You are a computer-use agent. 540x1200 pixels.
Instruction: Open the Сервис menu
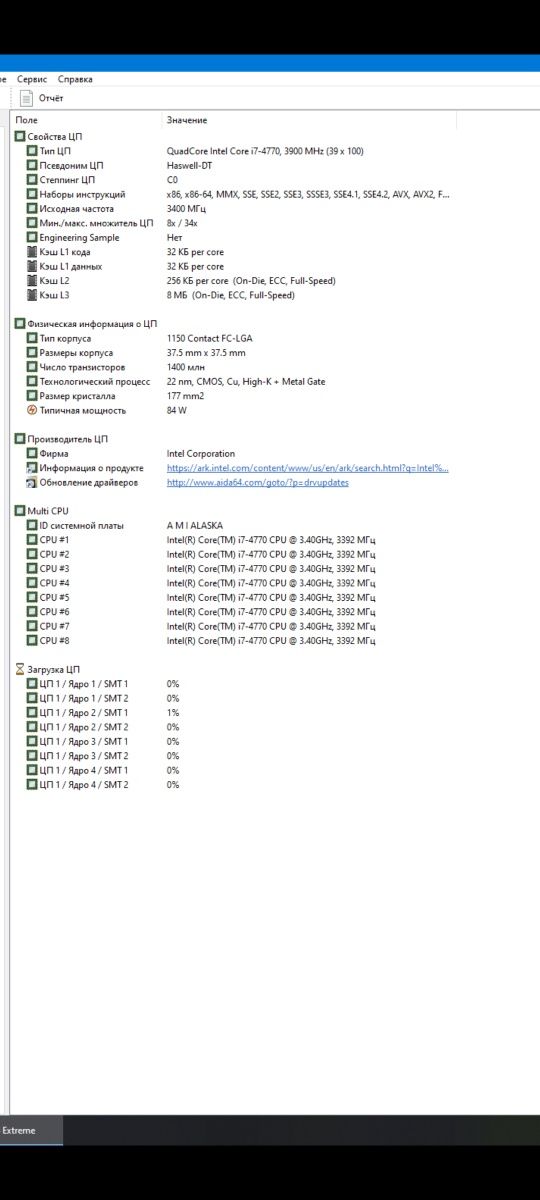click(32, 79)
